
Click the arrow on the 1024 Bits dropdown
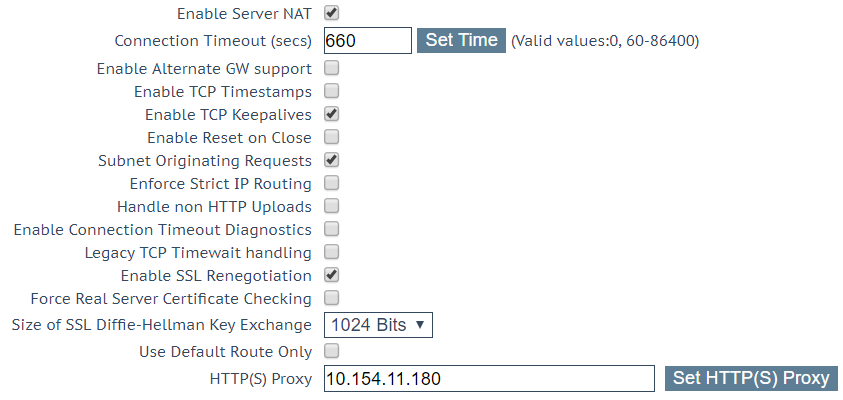point(420,325)
